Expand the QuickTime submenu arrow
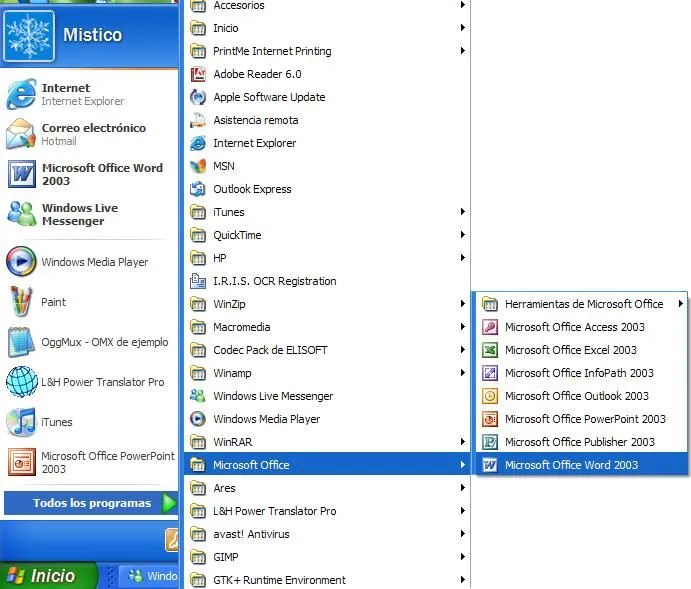The image size is (691, 589). (462, 235)
